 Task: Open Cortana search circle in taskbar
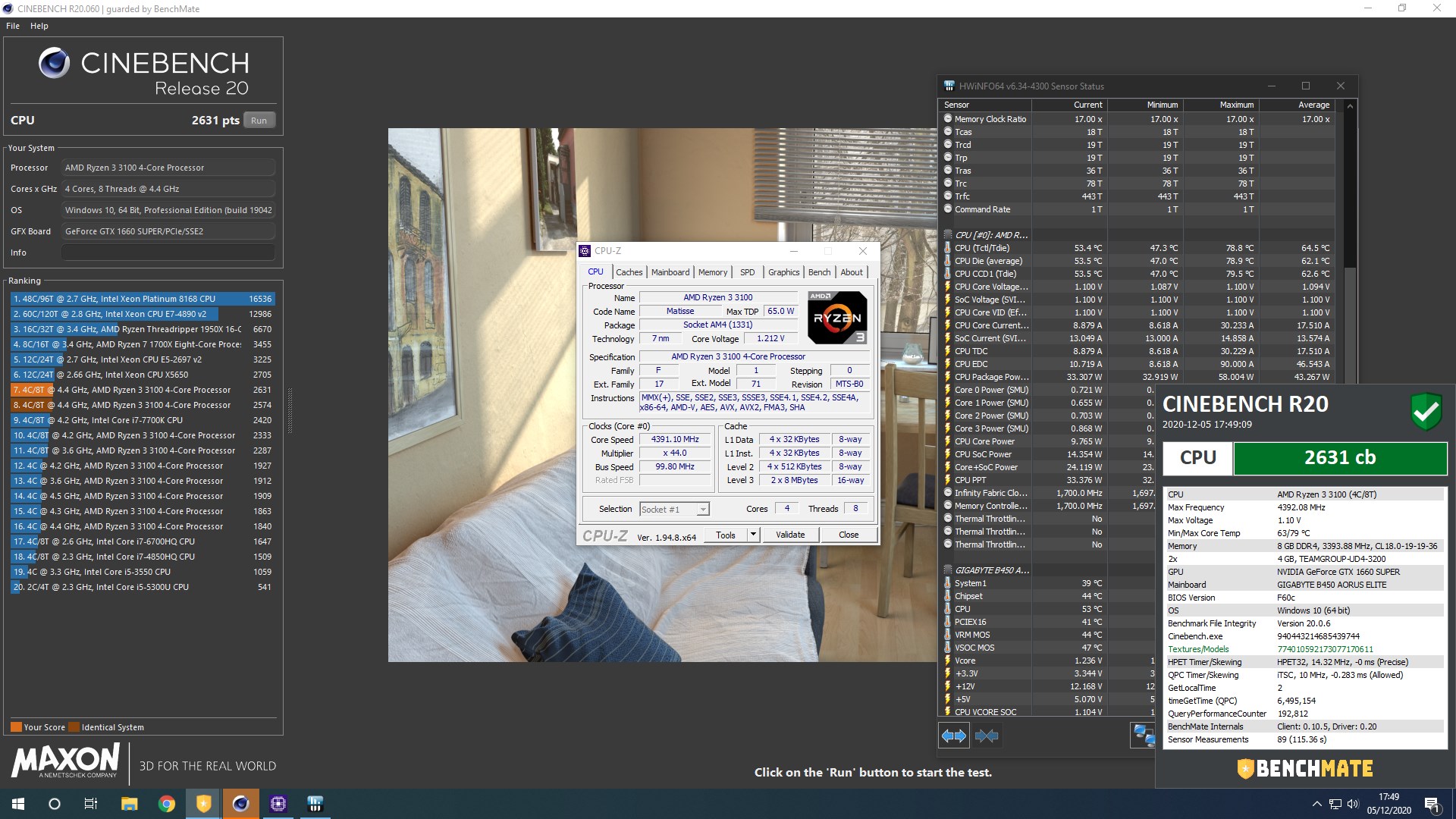tap(55, 804)
